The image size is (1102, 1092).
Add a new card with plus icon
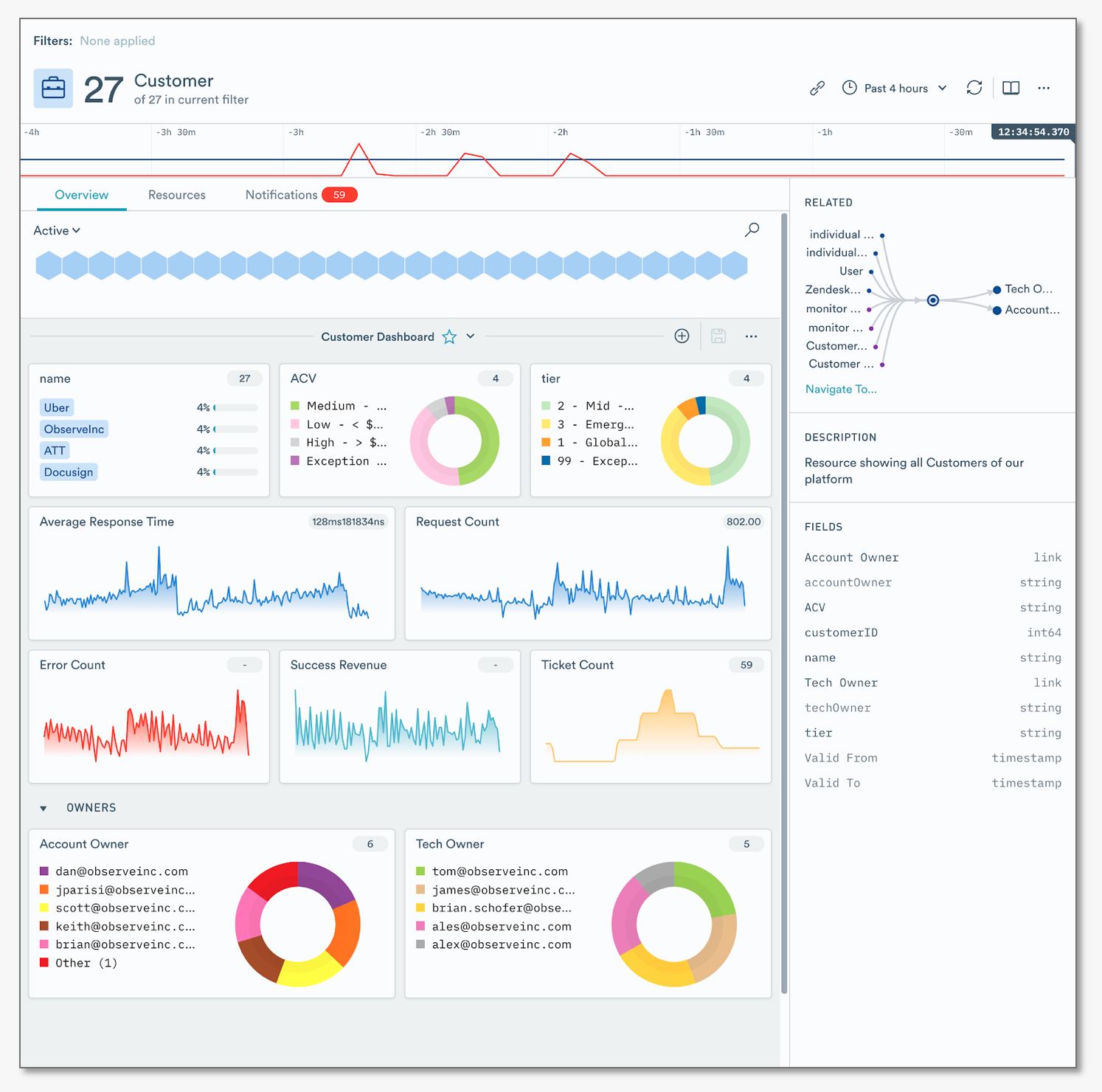(x=682, y=336)
